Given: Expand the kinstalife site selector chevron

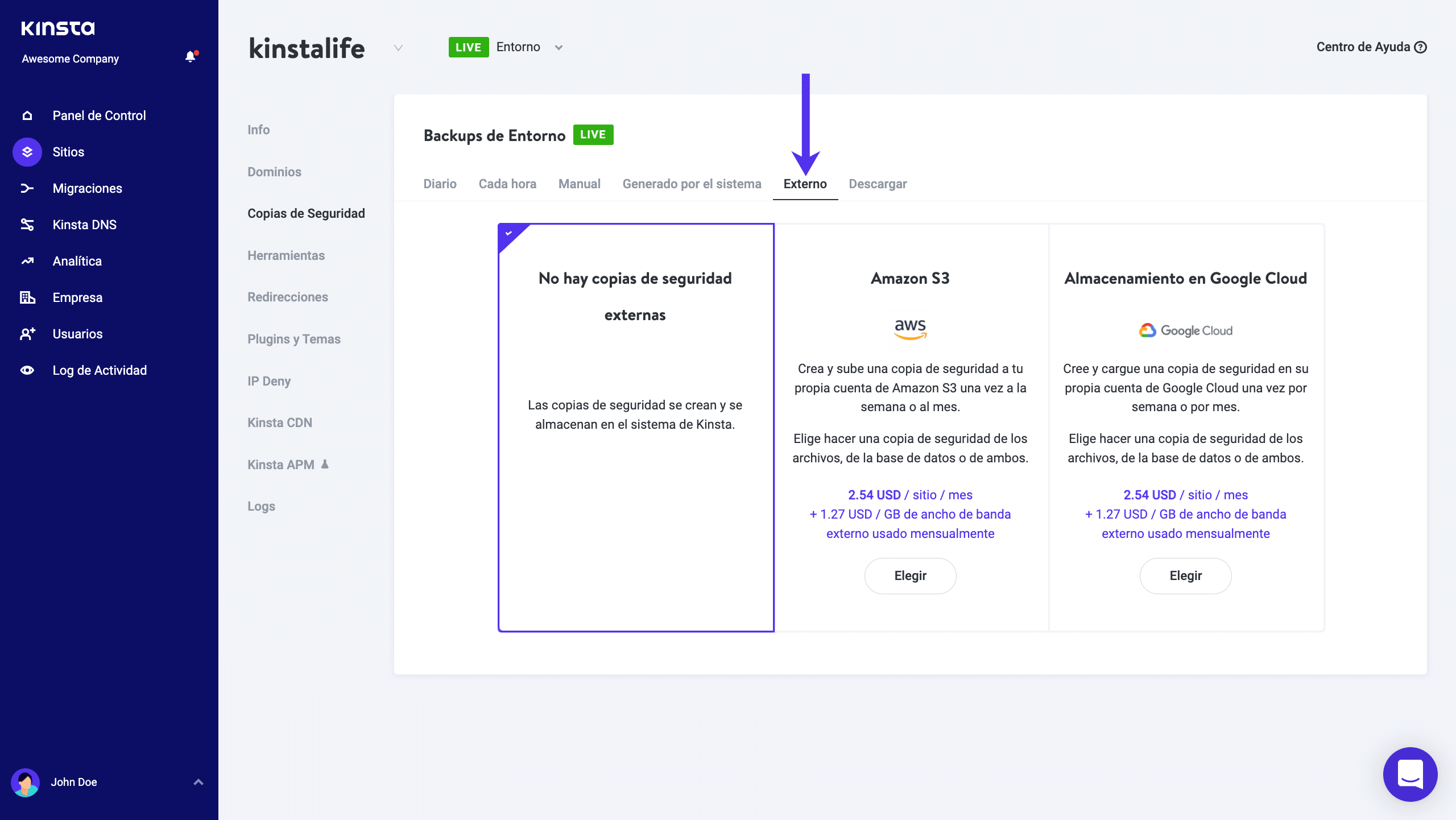Looking at the screenshot, I should [x=398, y=48].
